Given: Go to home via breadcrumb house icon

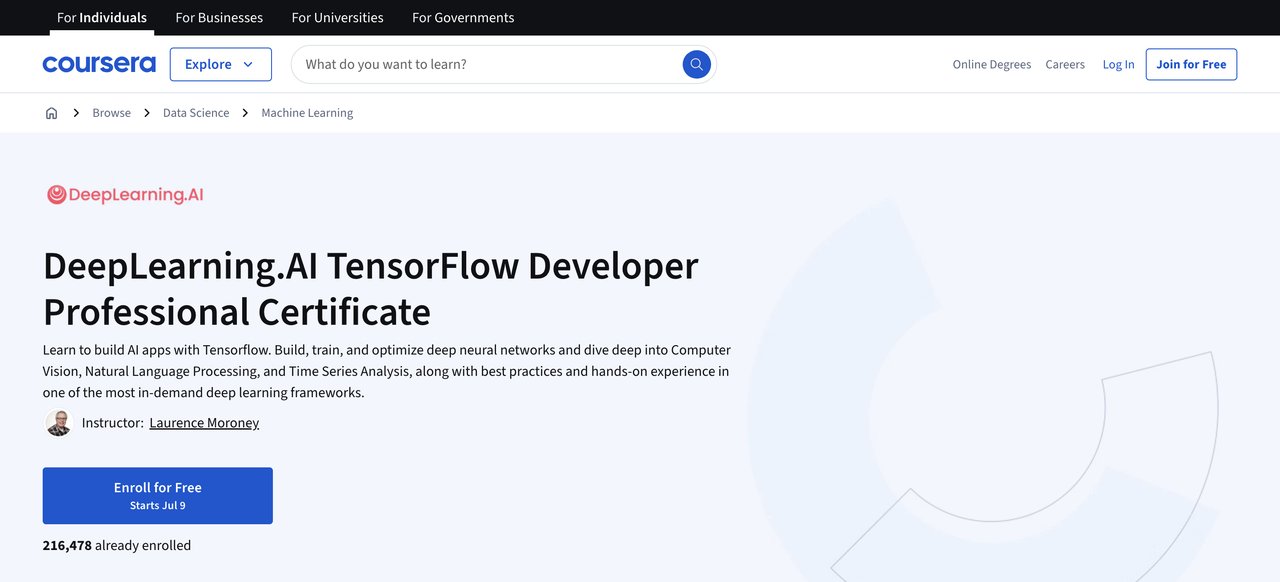Looking at the screenshot, I should [52, 113].
